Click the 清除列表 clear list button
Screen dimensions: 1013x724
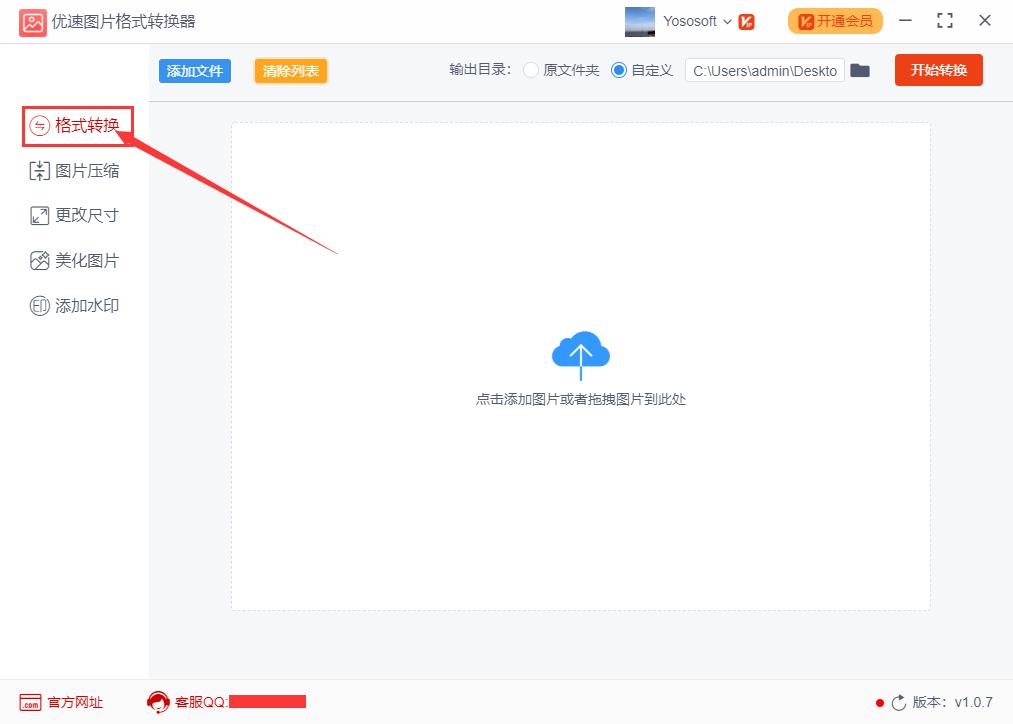pyautogui.click(x=290, y=70)
